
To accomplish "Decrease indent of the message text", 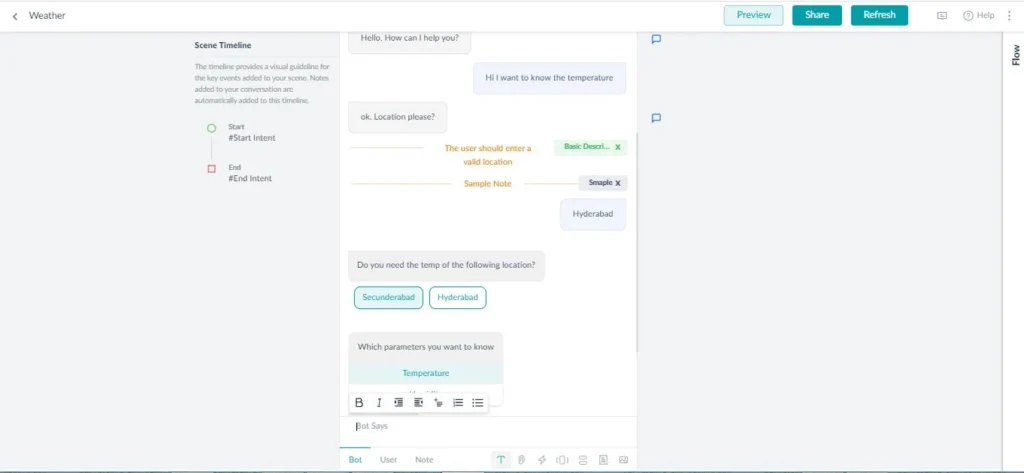I will (419, 402).
